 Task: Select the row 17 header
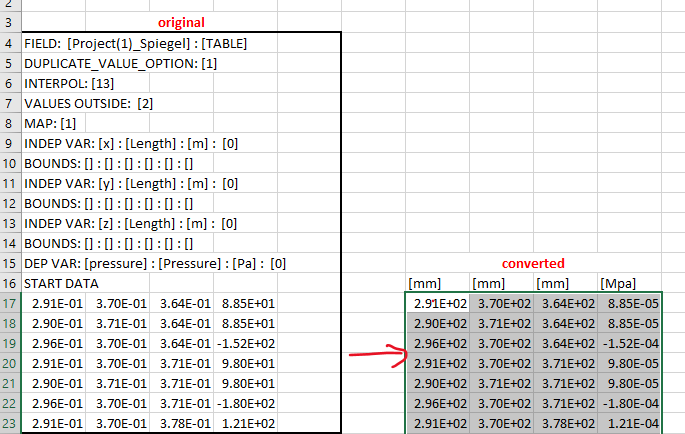click(9, 303)
